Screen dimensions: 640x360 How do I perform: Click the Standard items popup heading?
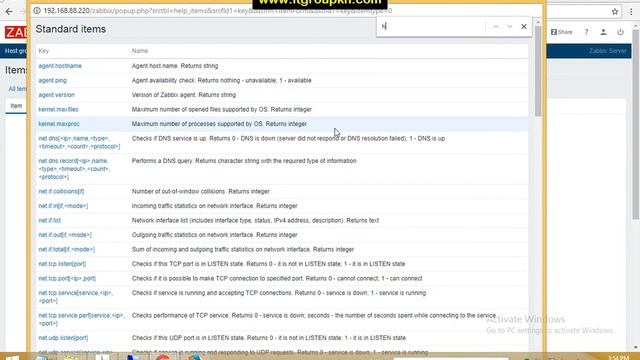coord(71,29)
